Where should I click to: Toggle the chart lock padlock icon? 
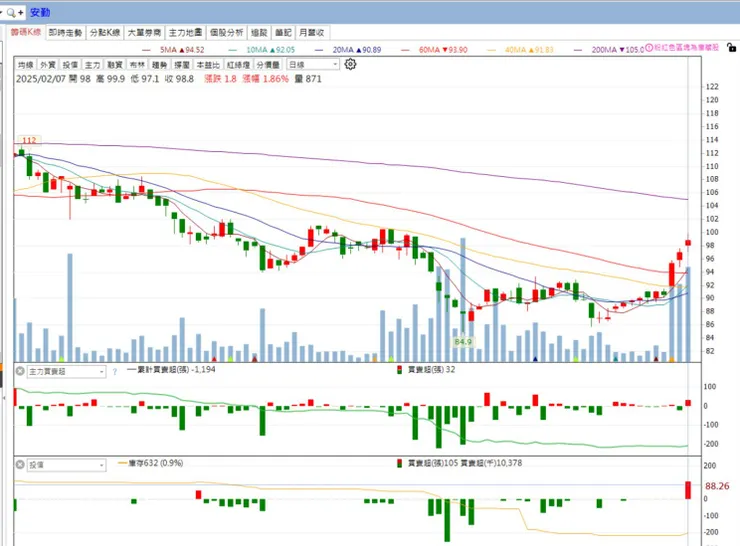[731, 47]
